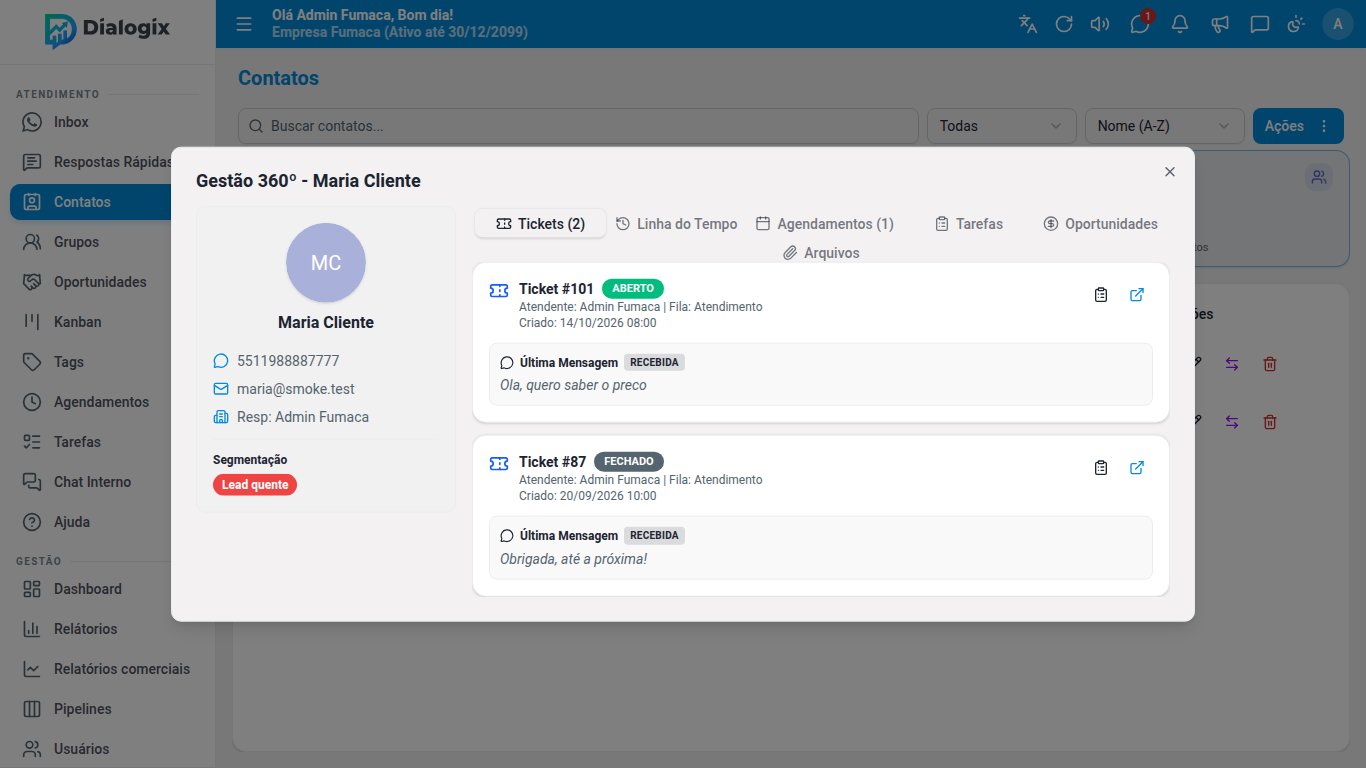
Task: Click the Dialogix logo
Action: (107, 30)
